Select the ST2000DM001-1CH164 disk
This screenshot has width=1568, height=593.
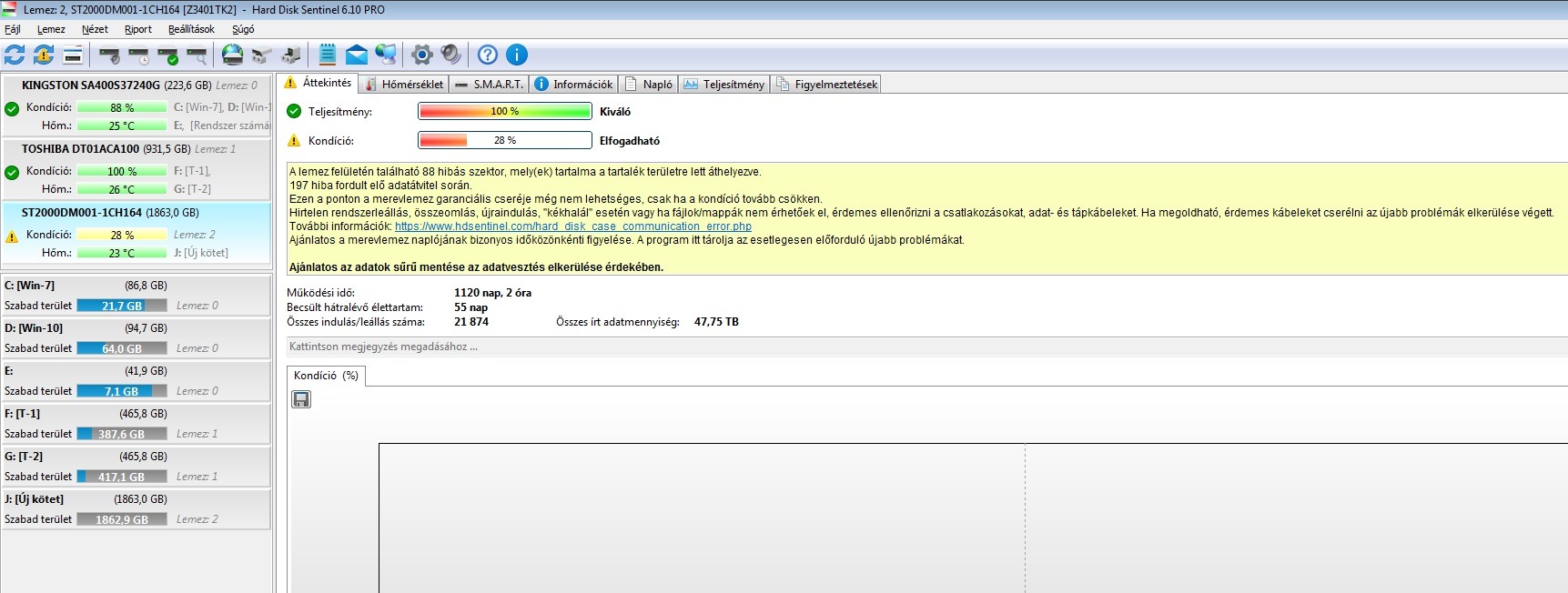(x=137, y=233)
